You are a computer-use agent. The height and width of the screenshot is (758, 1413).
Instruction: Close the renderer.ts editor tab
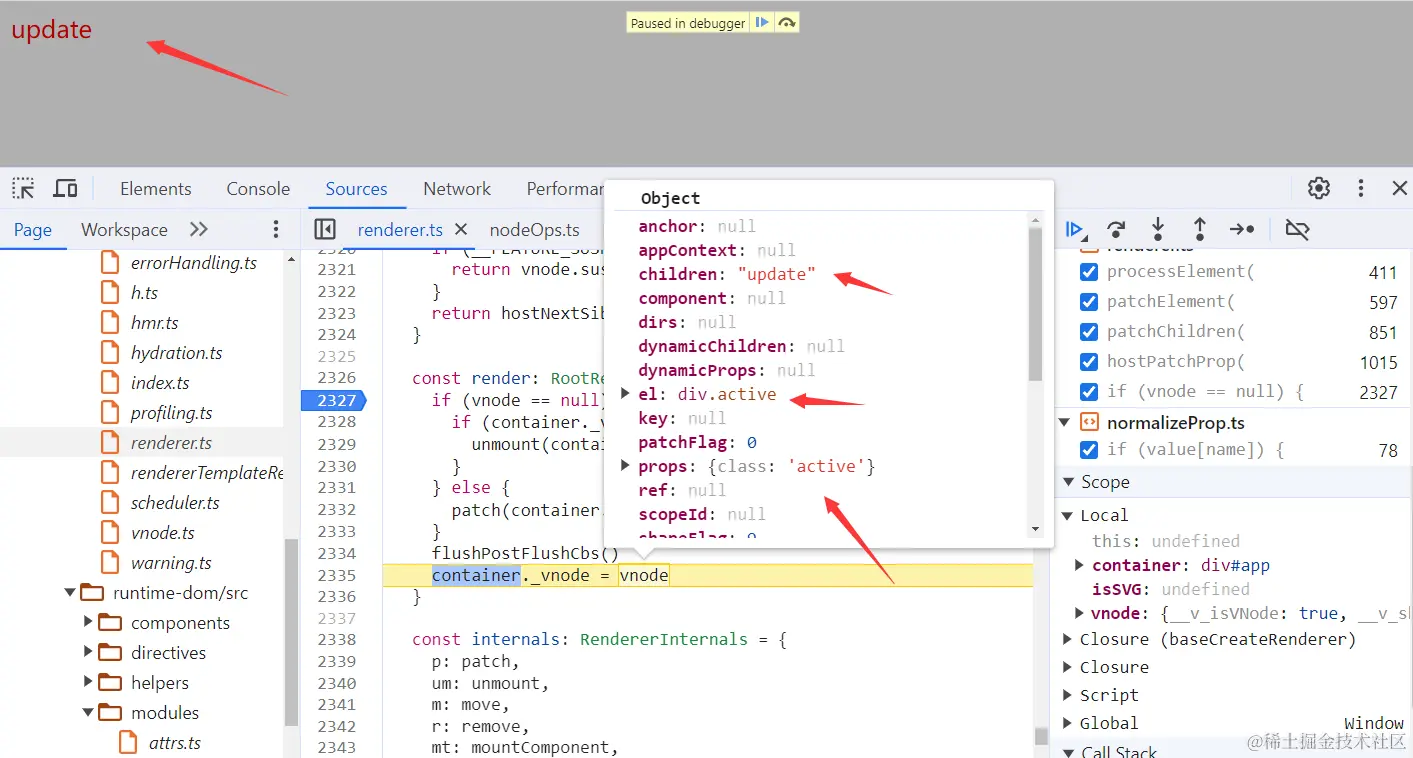coord(461,229)
